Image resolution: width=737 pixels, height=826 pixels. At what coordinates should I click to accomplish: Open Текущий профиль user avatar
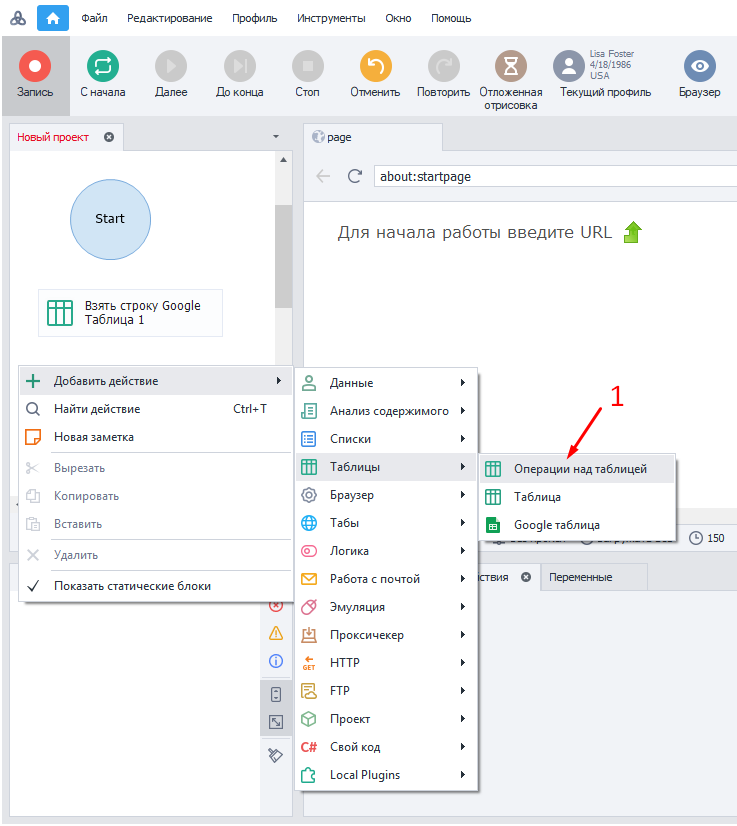pos(569,67)
